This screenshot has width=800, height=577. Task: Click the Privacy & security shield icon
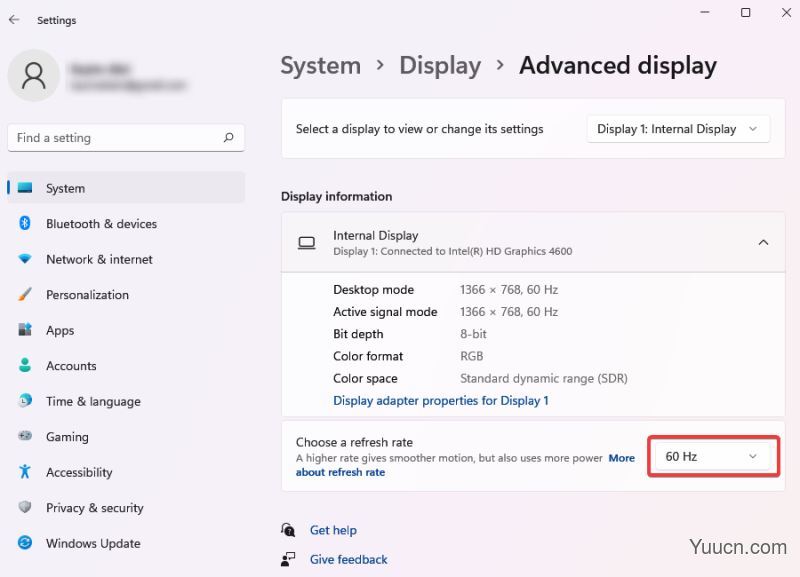24,507
